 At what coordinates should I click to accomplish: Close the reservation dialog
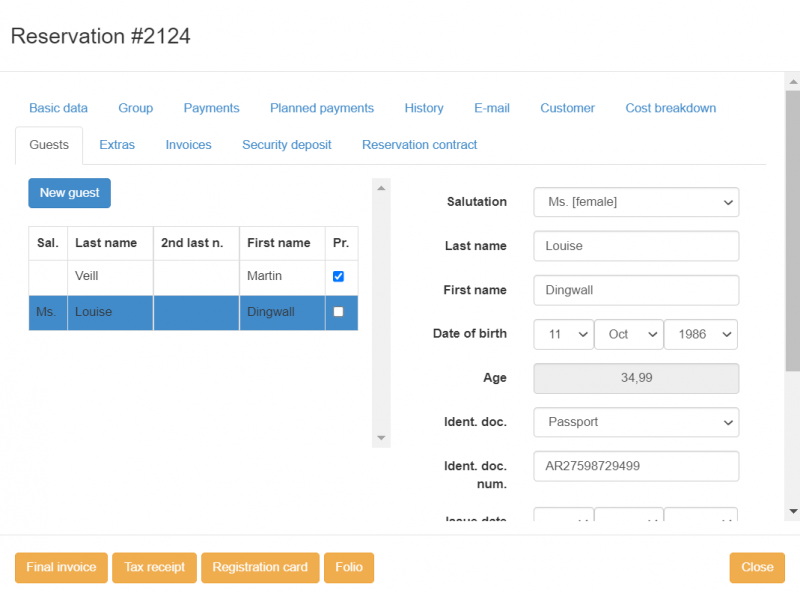pyautogui.click(x=756, y=567)
